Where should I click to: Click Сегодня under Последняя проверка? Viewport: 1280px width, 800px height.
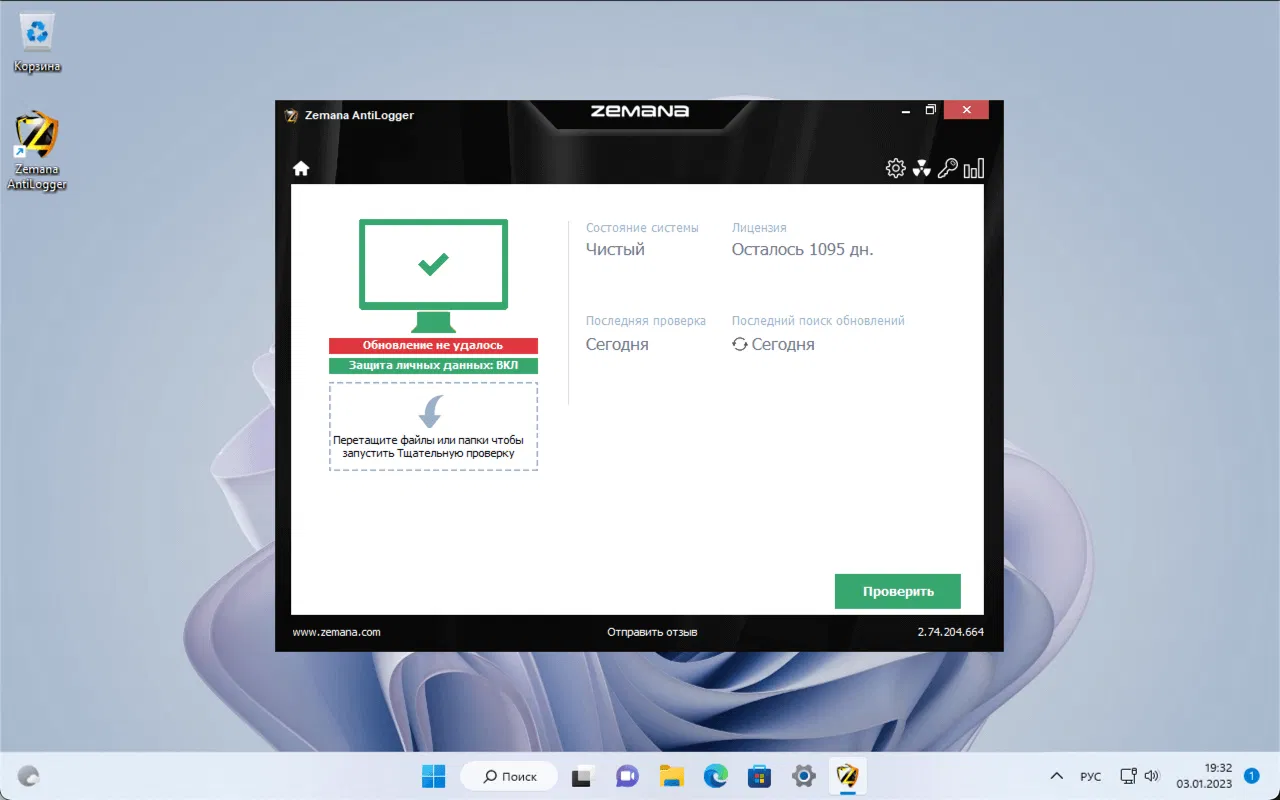coord(617,345)
